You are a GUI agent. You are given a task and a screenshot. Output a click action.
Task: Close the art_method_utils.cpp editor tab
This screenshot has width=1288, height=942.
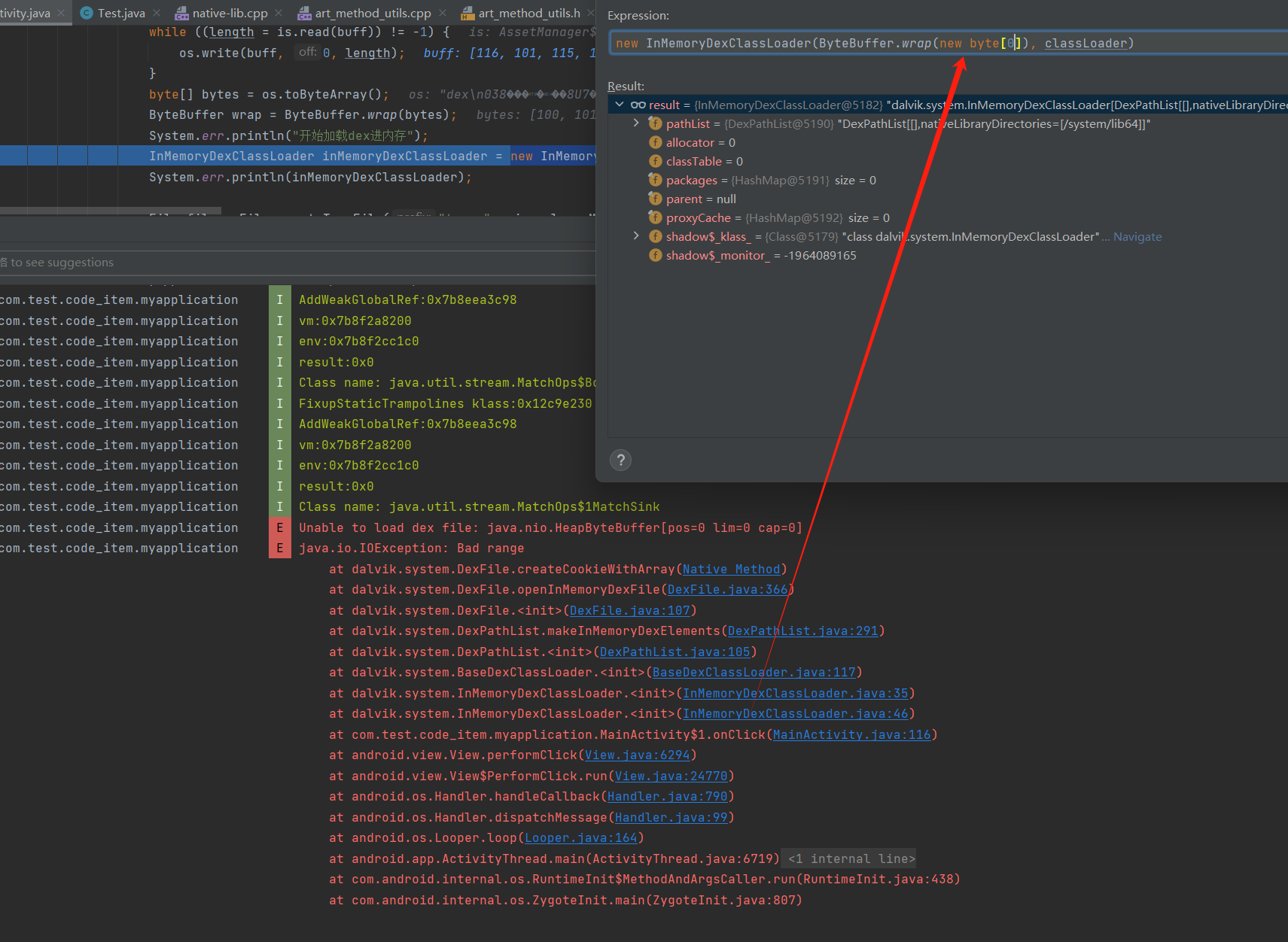pos(443,13)
